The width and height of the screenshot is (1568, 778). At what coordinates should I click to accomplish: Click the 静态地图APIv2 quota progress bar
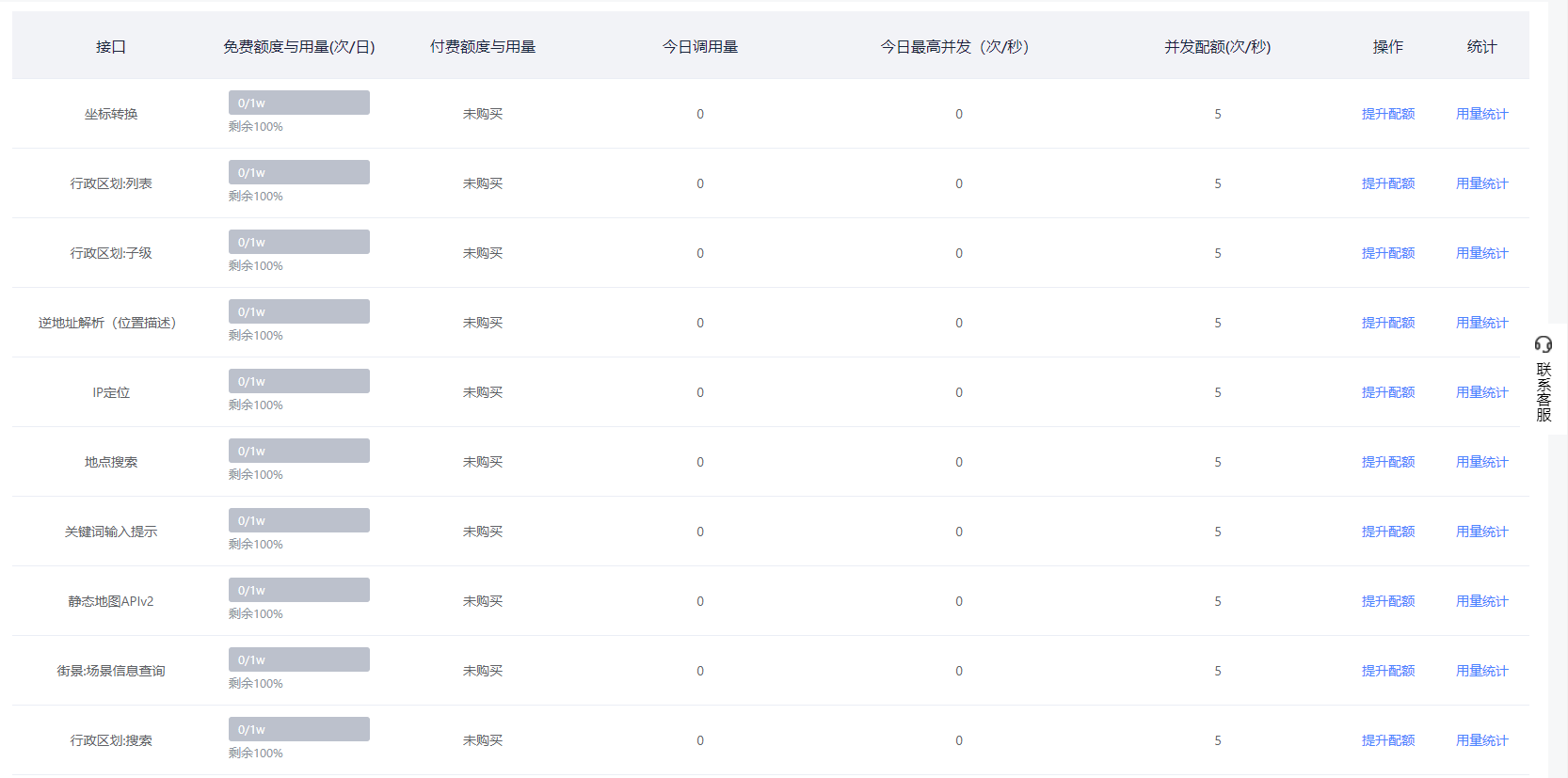pyautogui.click(x=299, y=590)
